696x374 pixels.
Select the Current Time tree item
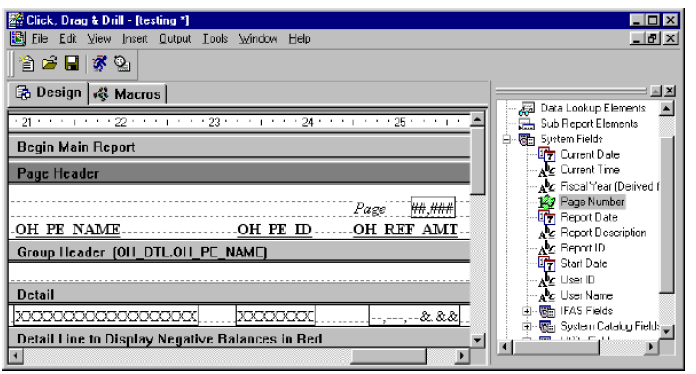(590, 170)
